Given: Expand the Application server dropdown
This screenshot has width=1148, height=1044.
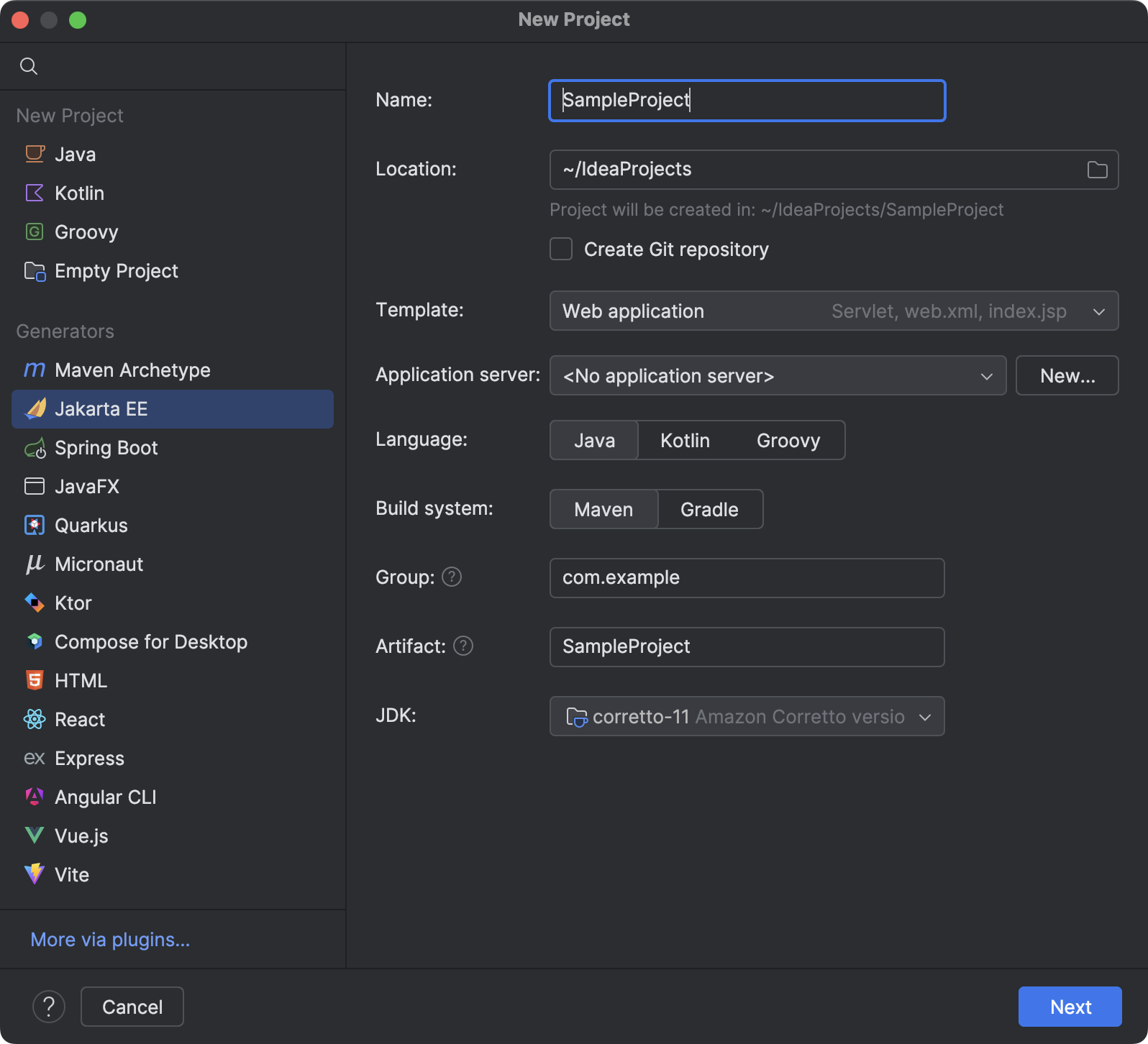Looking at the screenshot, I should (777, 375).
